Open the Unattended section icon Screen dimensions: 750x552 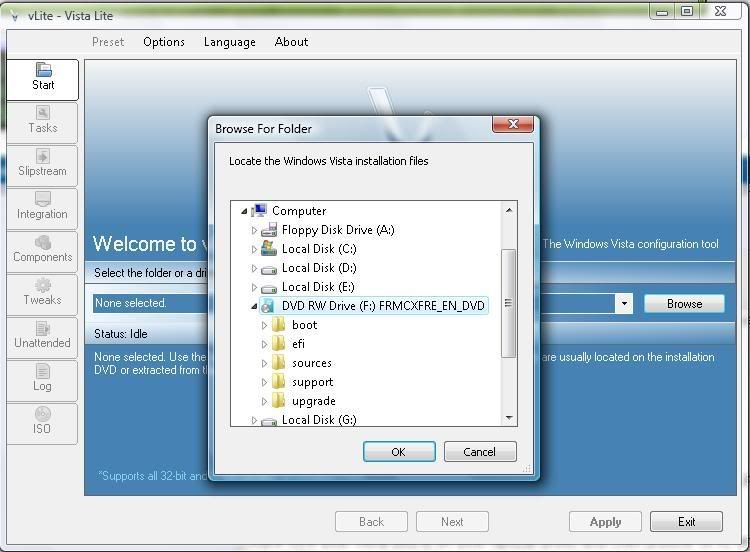(43, 328)
